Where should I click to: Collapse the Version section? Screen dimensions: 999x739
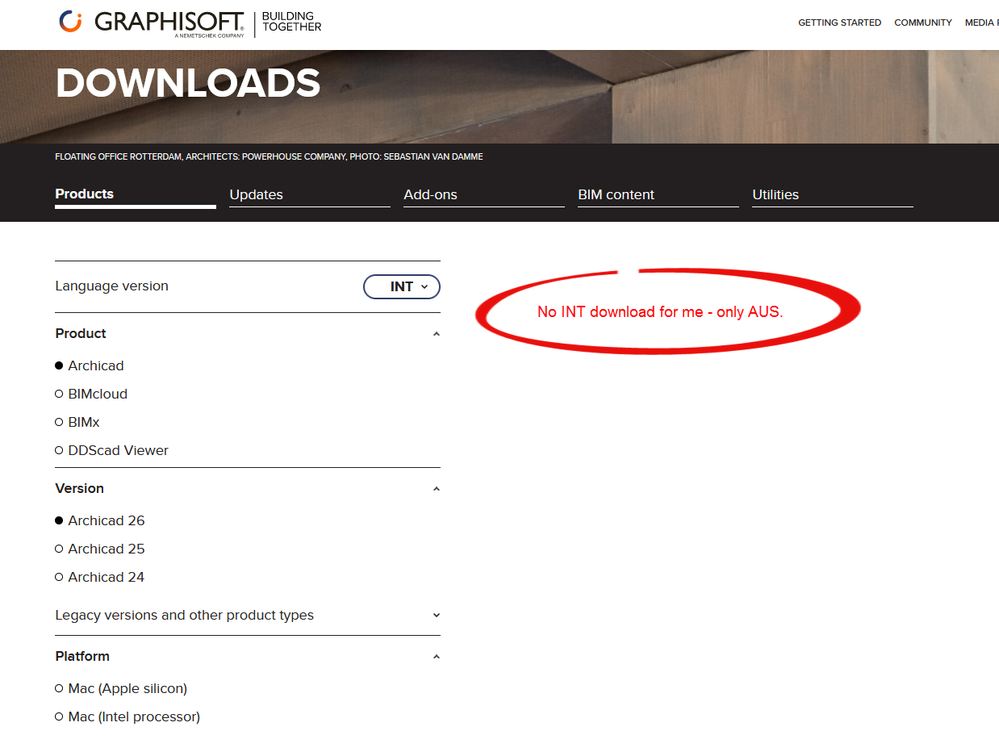pyautogui.click(x=247, y=489)
